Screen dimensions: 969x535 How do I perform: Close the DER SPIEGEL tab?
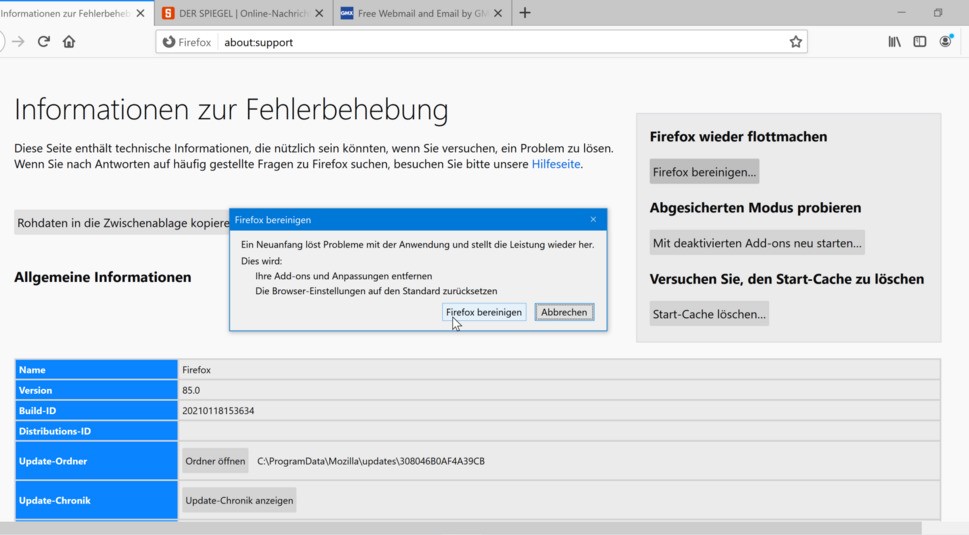coord(319,13)
